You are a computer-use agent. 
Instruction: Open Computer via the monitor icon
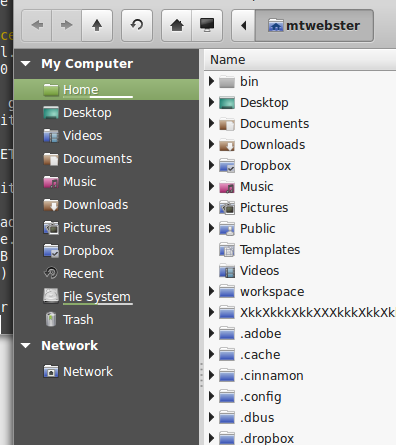tap(207, 25)
